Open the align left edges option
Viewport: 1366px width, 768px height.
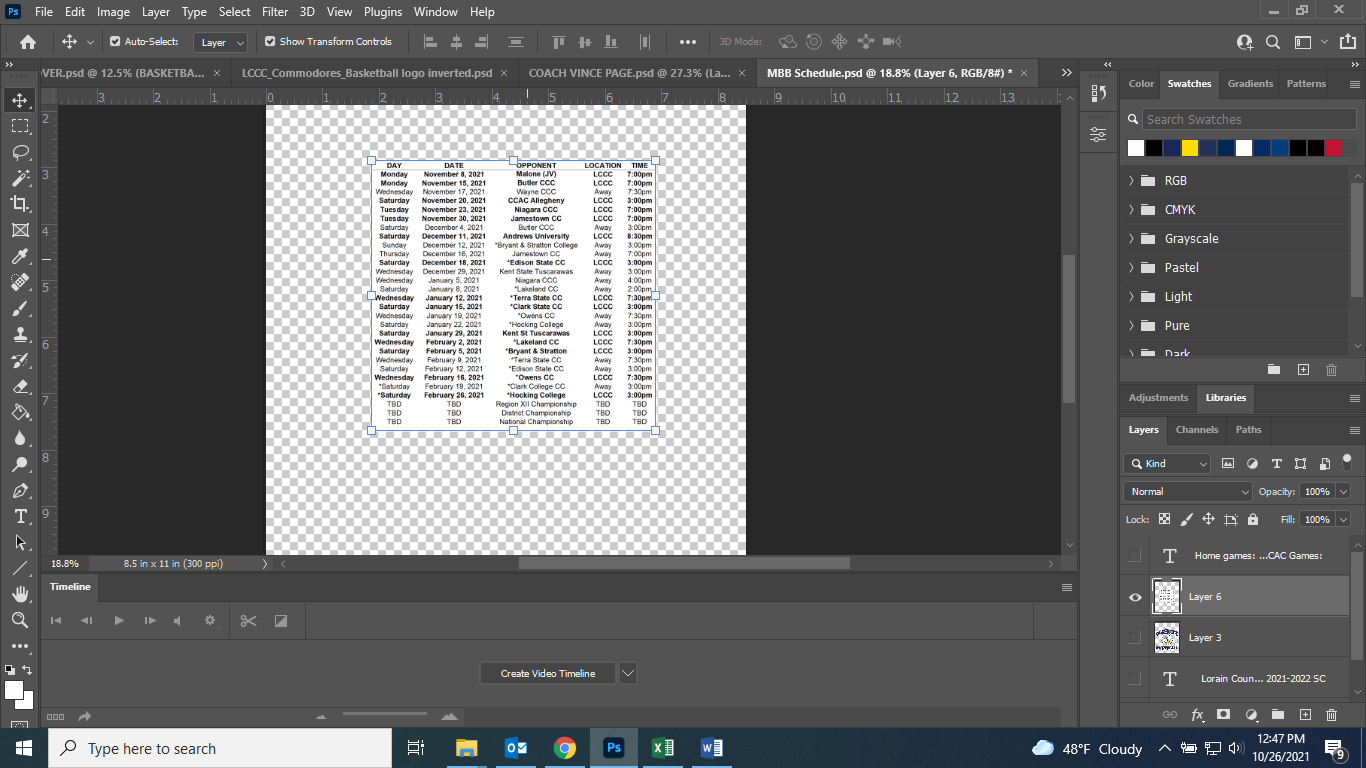pyautogui.click(x=430, y=41)
